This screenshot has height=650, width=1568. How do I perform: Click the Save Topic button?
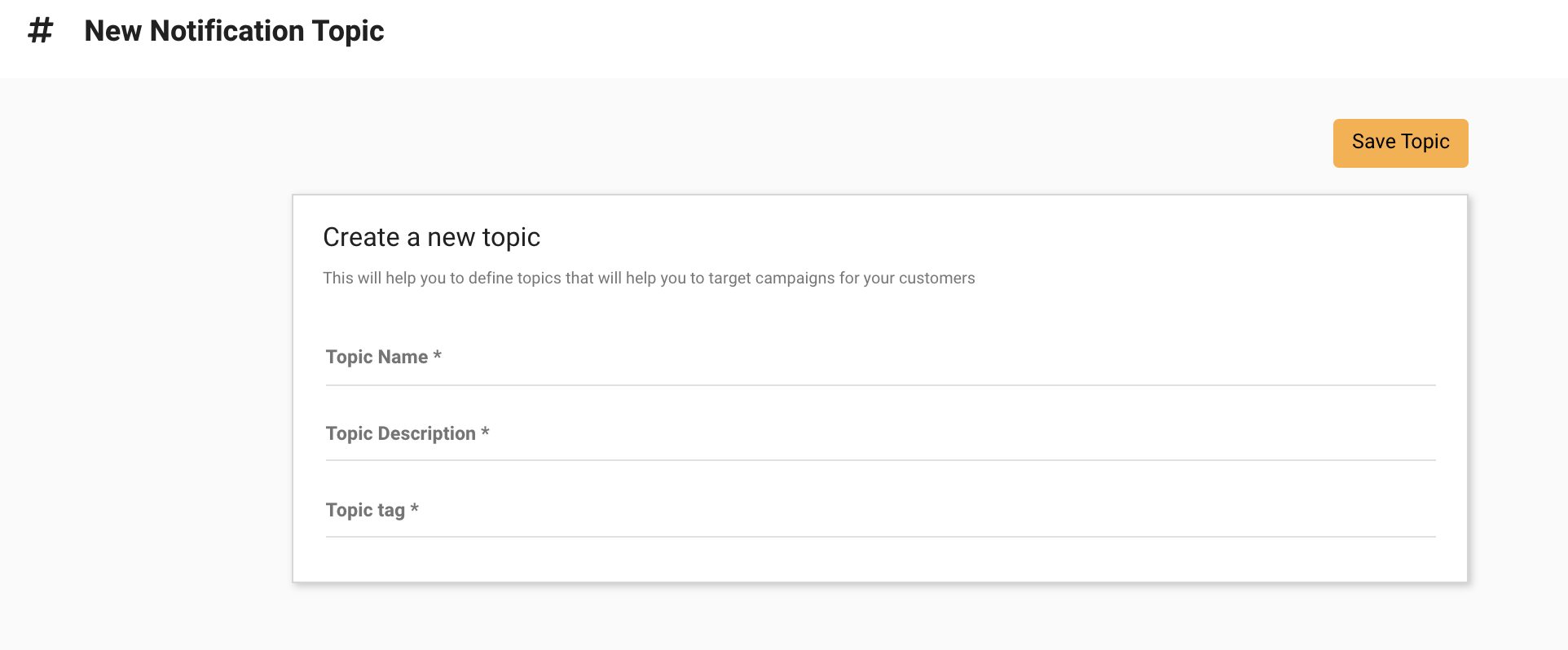pyautogui.click(x=1400, y=143)
